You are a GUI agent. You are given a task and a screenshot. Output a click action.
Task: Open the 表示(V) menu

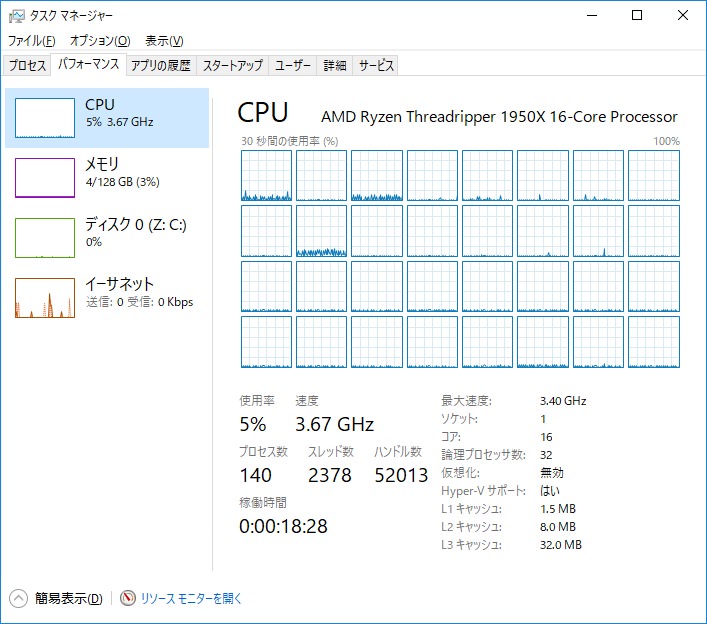coord(164,41)
